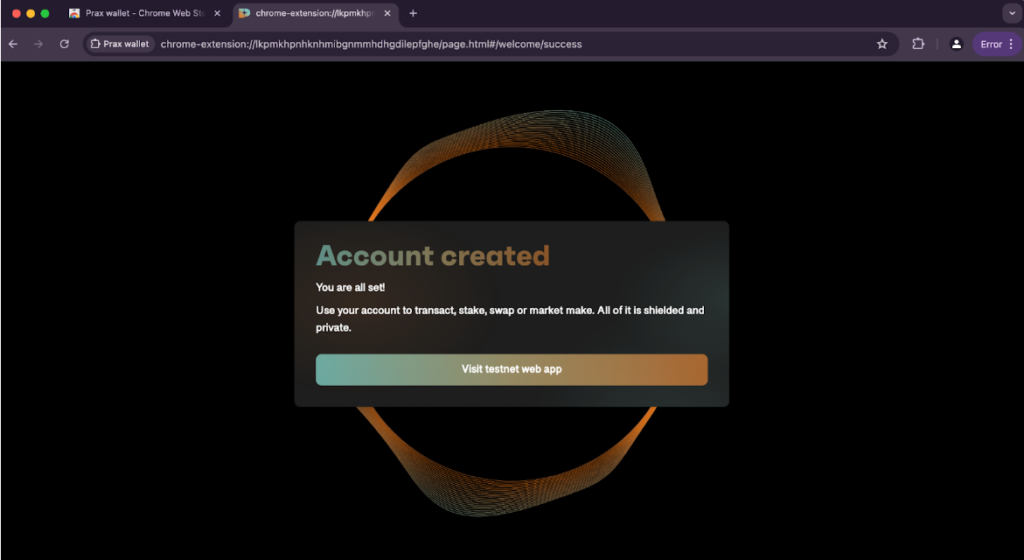
Task: Open the Error Chrome menu button
Action: click(996, 44)
